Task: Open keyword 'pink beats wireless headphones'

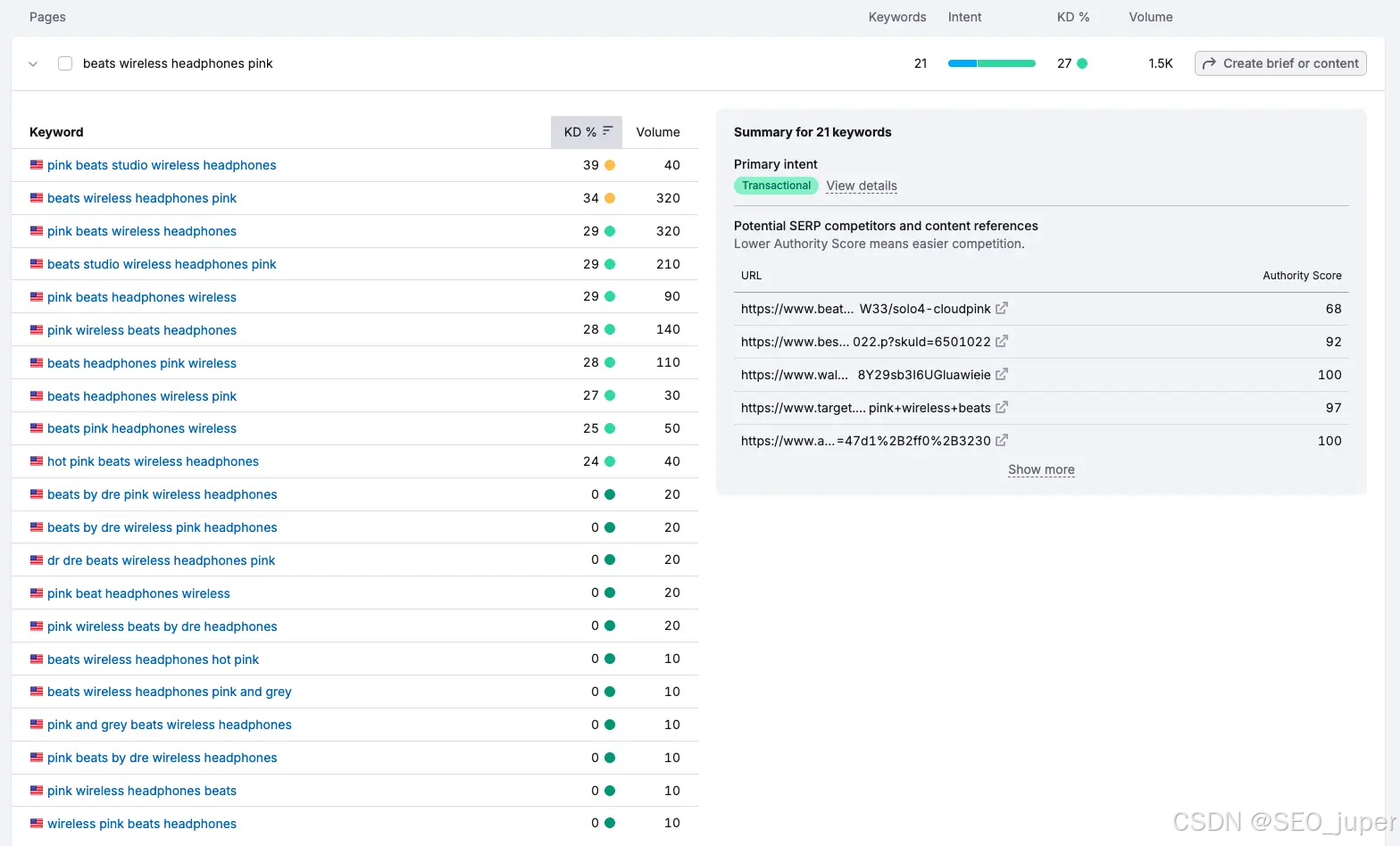Action: click(142, 231)
